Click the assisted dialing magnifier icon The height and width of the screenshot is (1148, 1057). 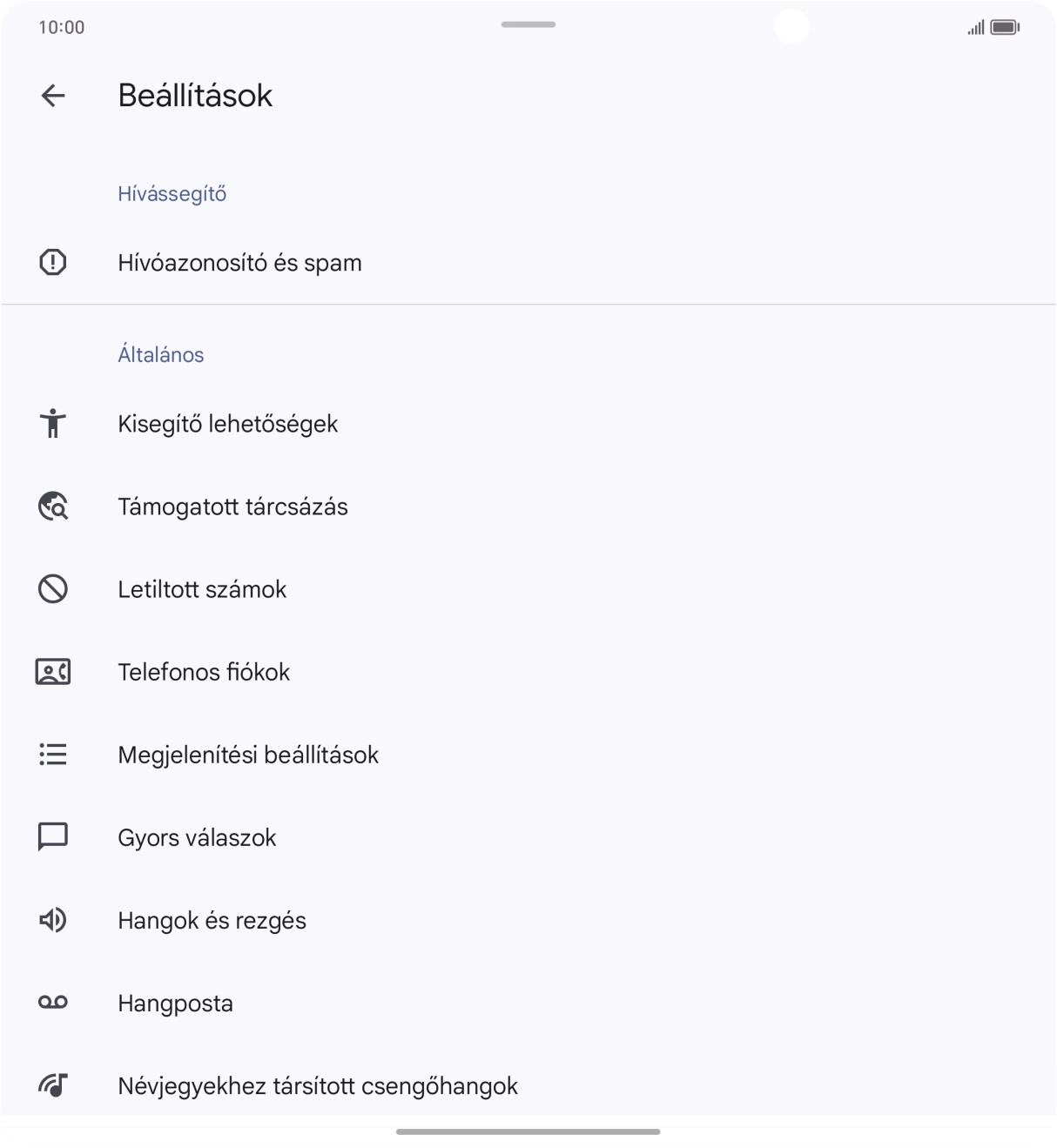[x=53, y=506]
